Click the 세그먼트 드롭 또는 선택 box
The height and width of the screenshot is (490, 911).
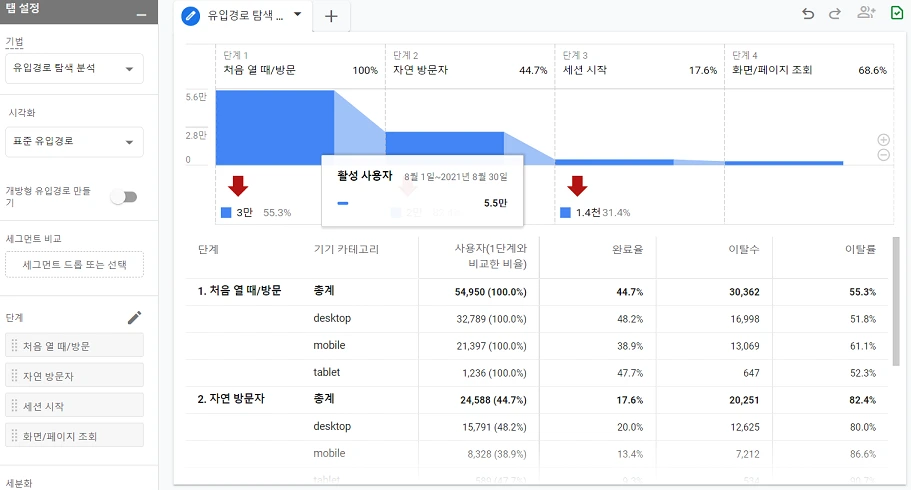[74, 264]
